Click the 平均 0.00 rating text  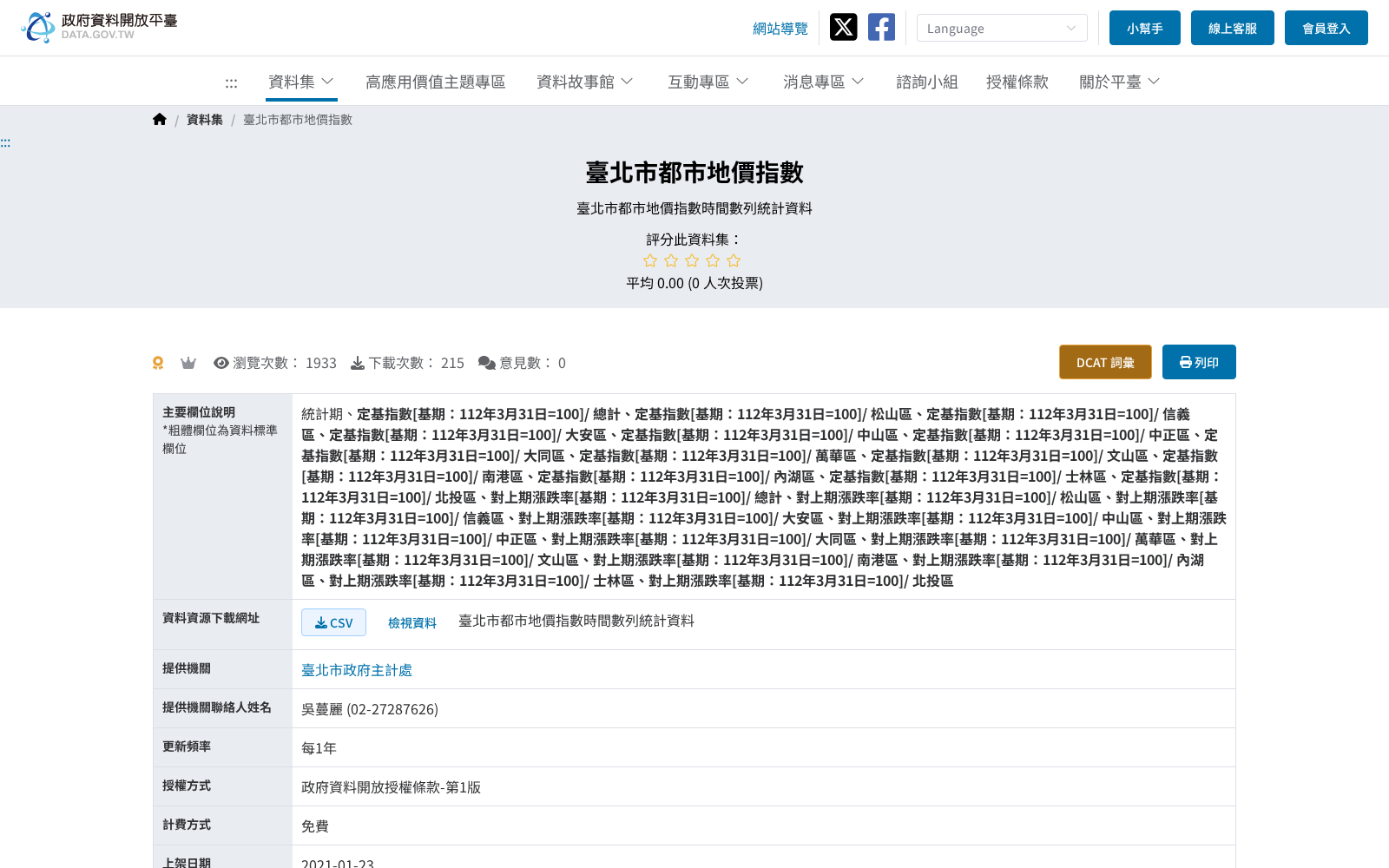pos(694,283)
